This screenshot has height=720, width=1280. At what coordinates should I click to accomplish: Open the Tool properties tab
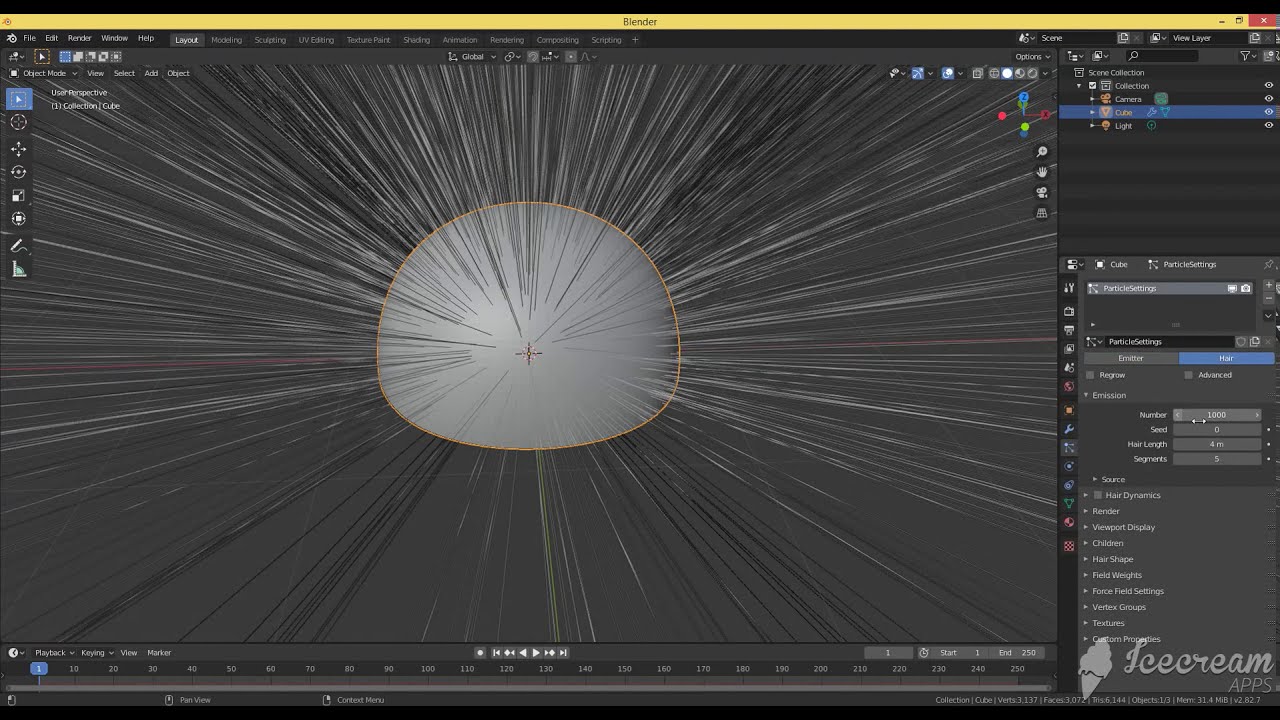click(1069, 288)
